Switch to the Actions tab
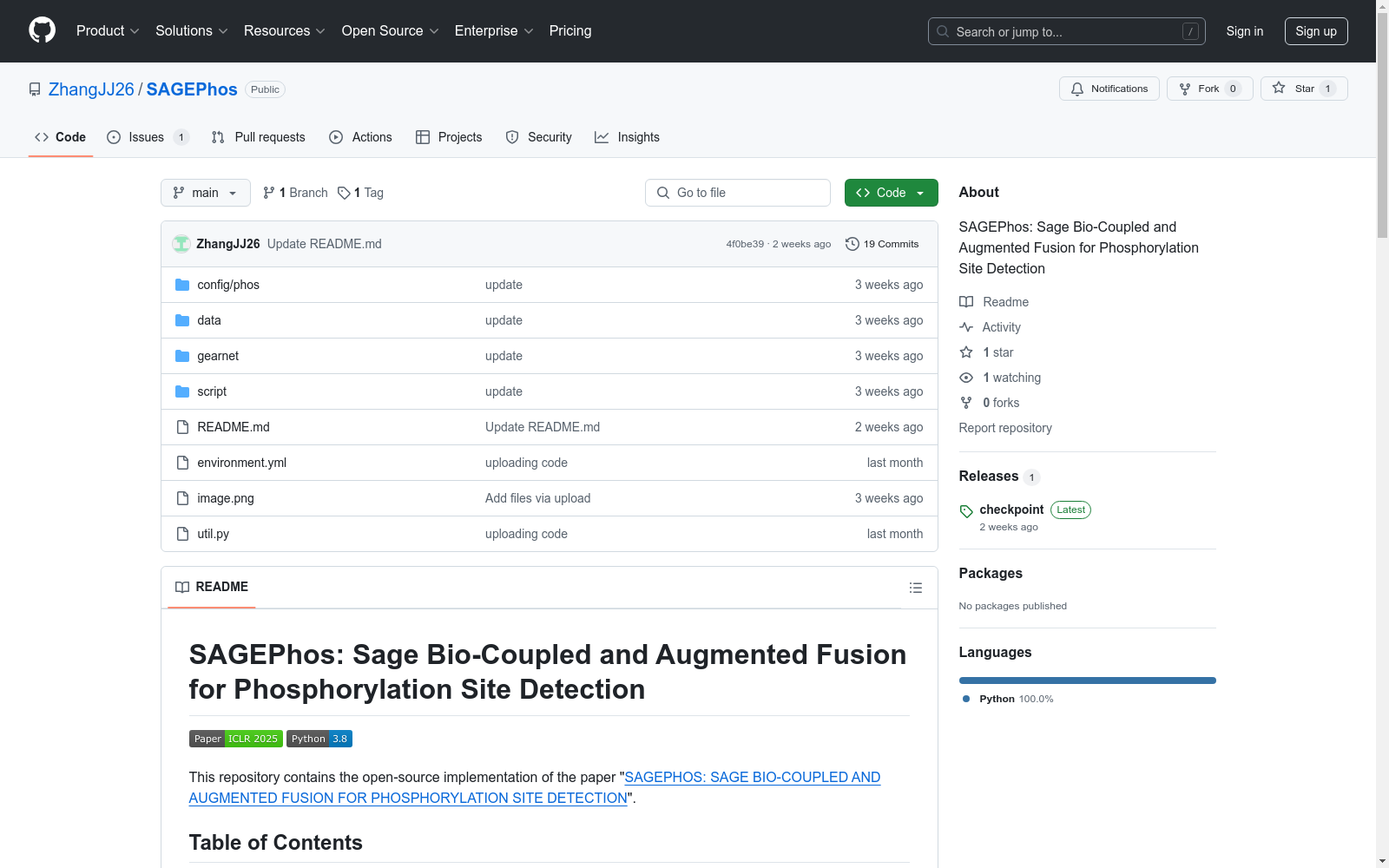Screen dimensions: 1389x868 click(x=361, y=137)
